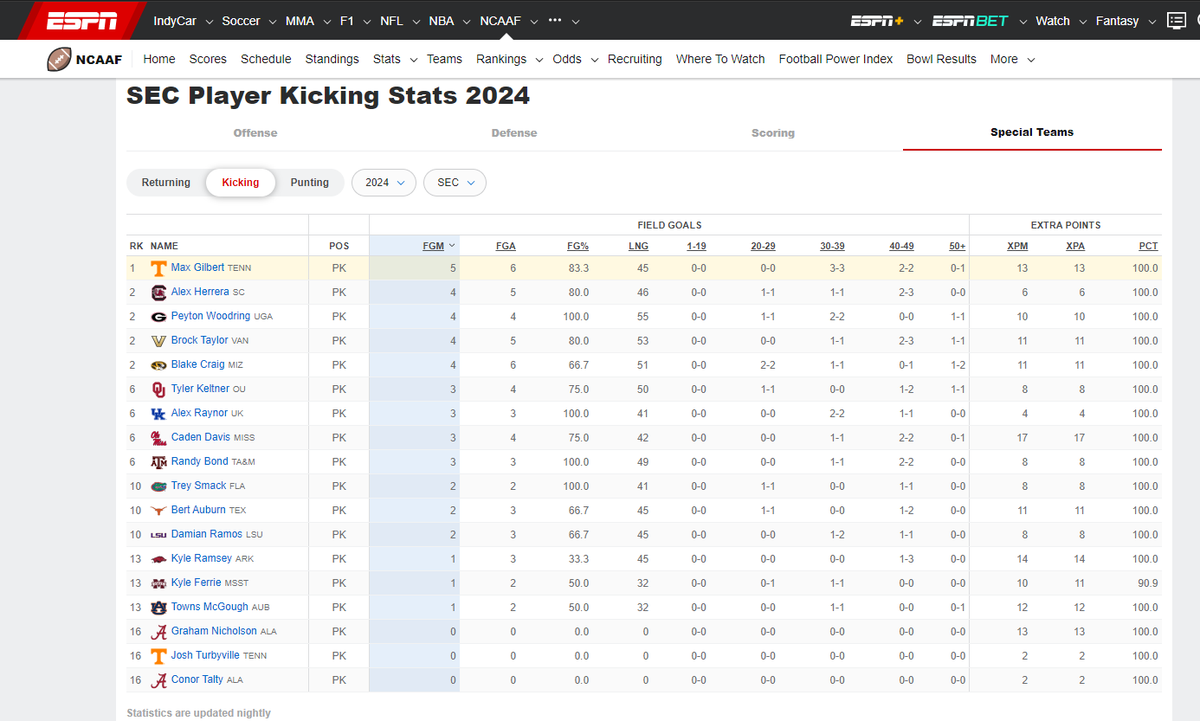
Task: Open Max Gilbert's player page
Action: (198, 268)
